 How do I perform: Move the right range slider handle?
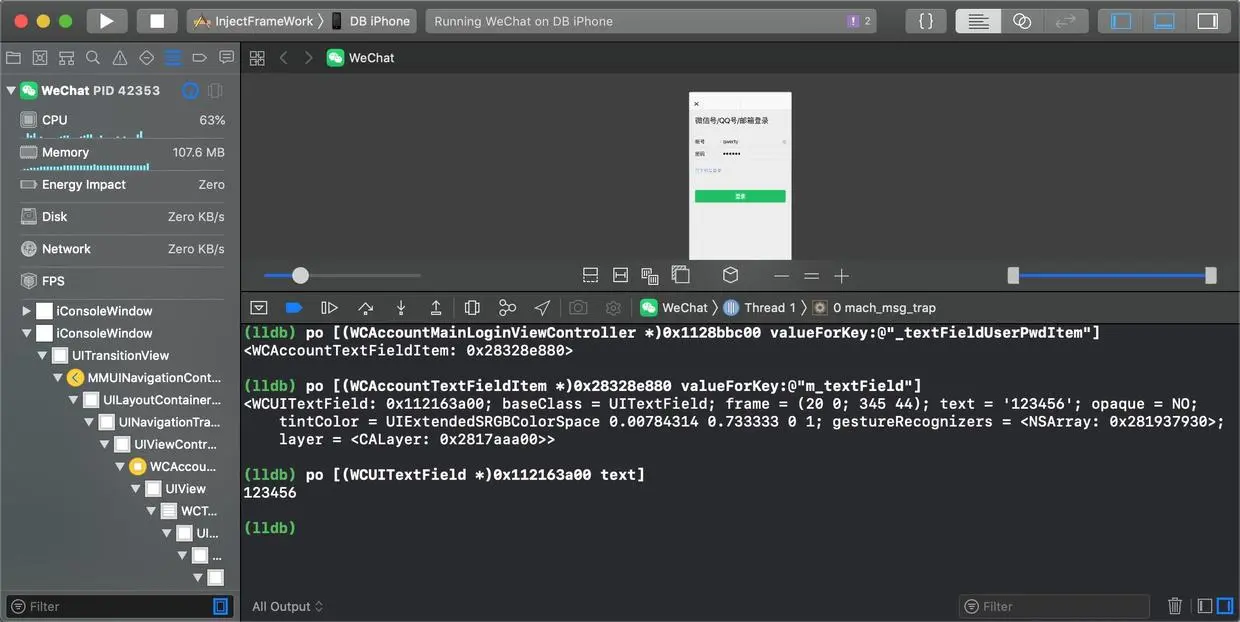(1211, 275)
